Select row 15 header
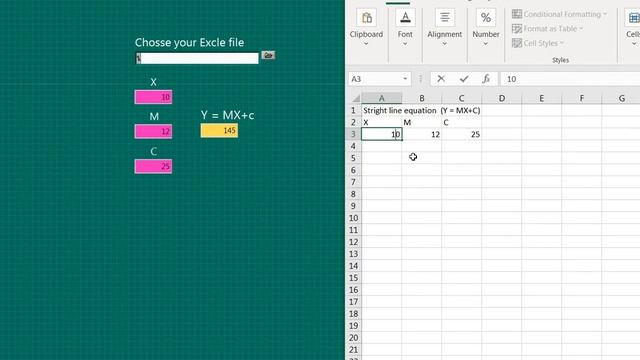Screen dimensions: 640x360 click(x=353, y=278)
